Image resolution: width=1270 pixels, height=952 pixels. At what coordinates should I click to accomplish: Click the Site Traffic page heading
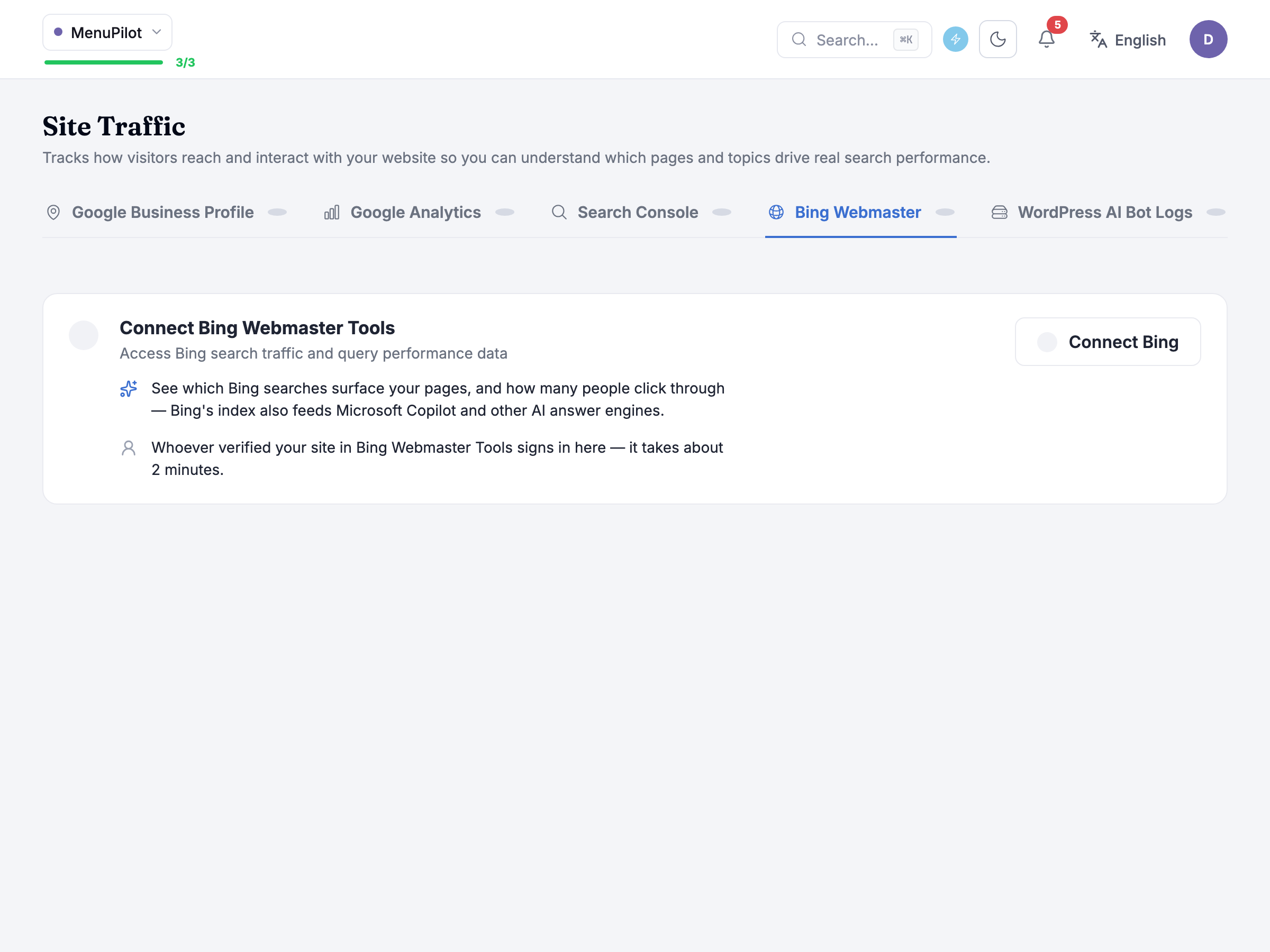(x=114, y=126)
